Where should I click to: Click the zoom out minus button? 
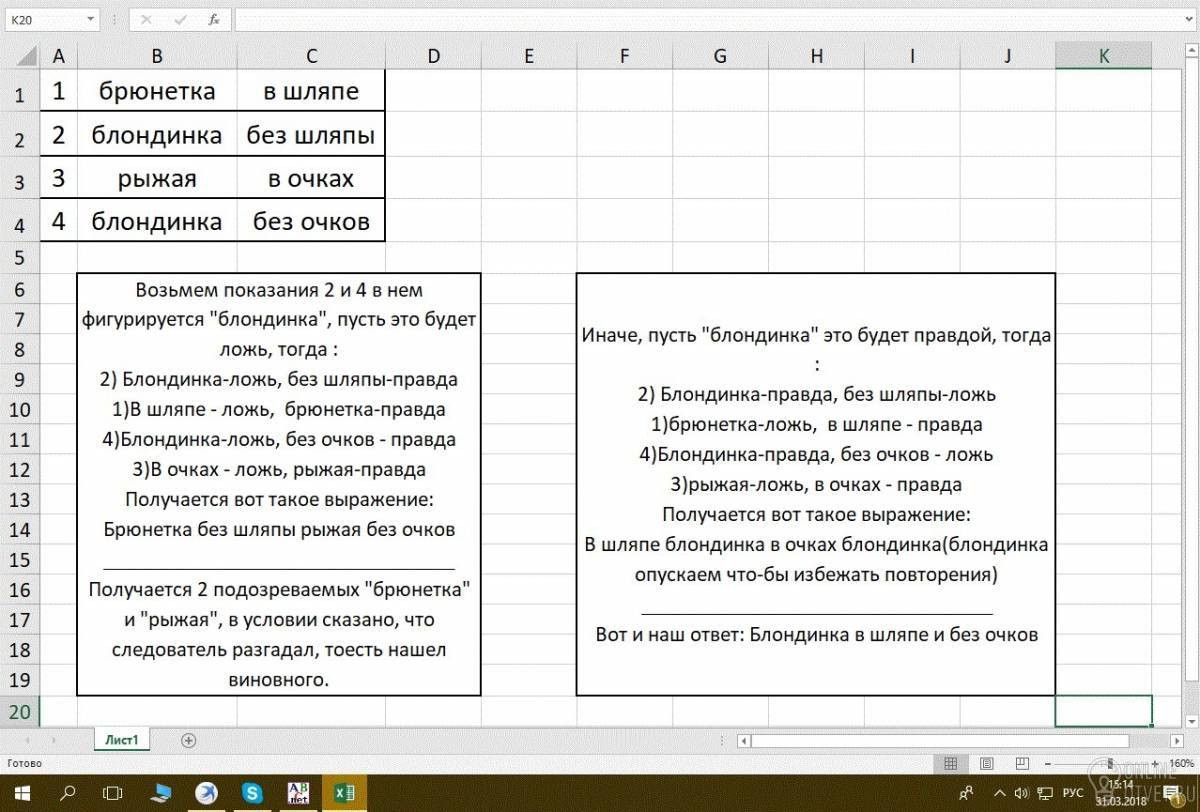1048,764
